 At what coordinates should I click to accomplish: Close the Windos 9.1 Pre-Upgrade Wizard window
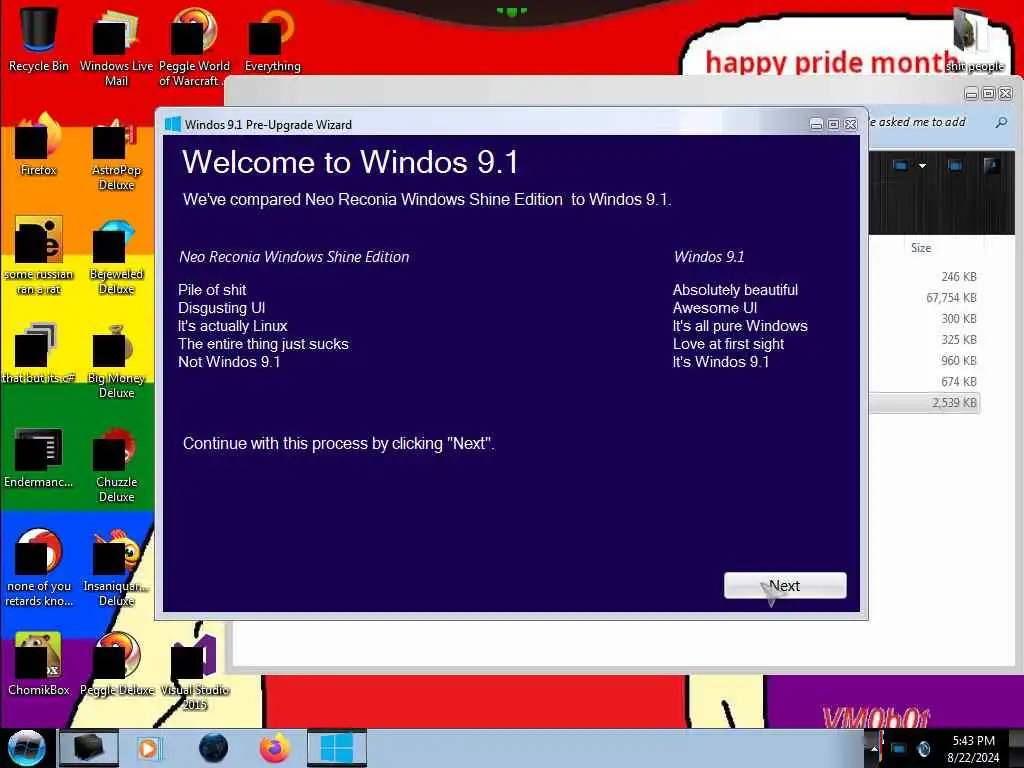(850, 124)
